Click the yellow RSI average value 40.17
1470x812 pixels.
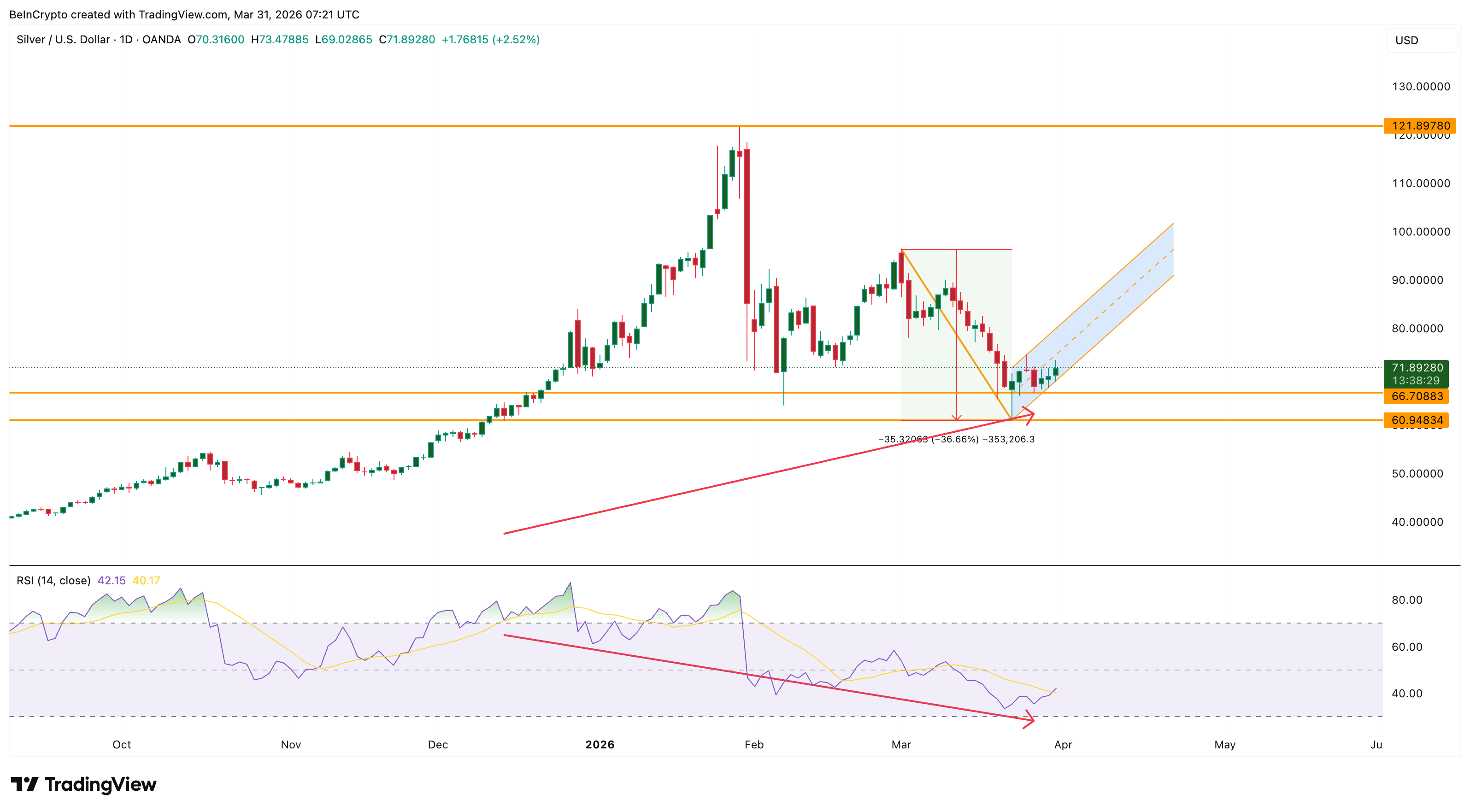146,580
